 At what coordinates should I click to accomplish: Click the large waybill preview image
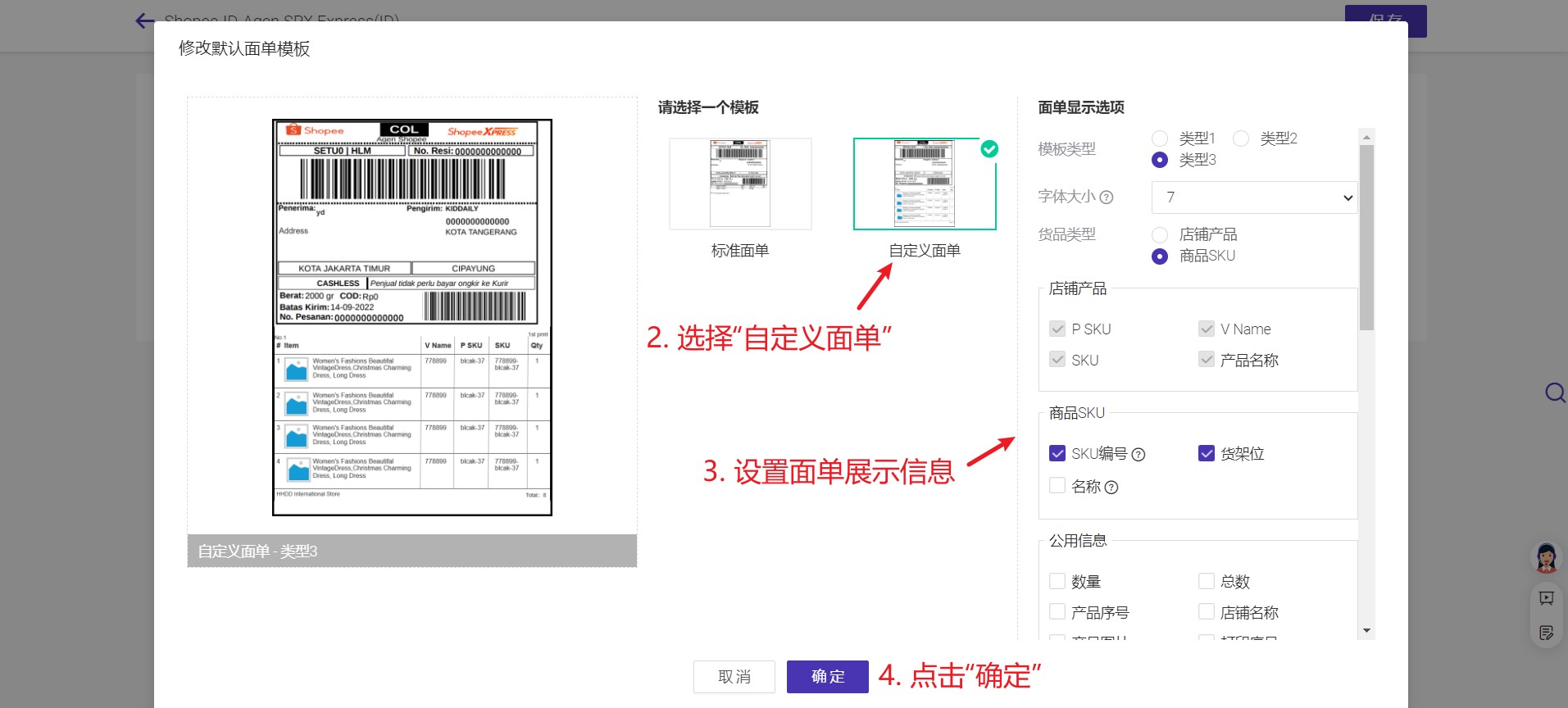pos(412,317)
